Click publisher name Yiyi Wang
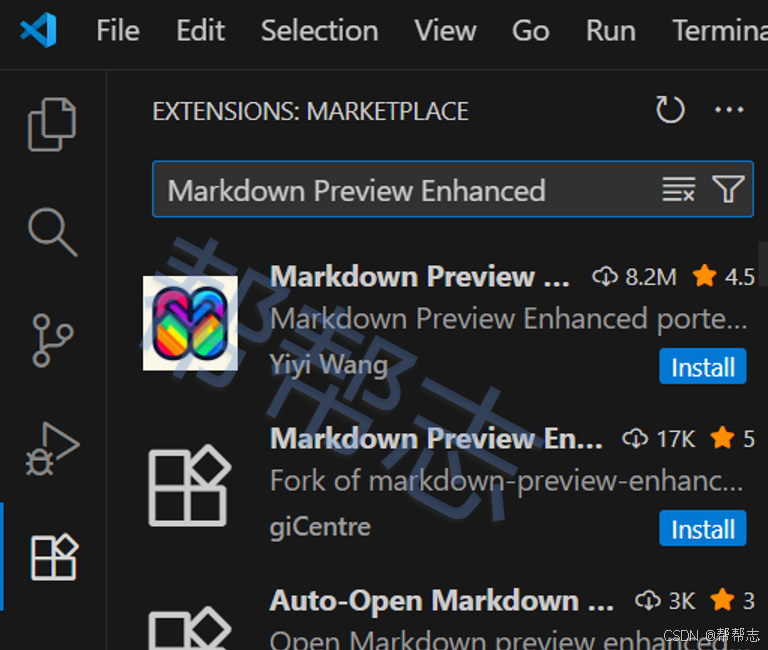 click(x=329, y=365)
